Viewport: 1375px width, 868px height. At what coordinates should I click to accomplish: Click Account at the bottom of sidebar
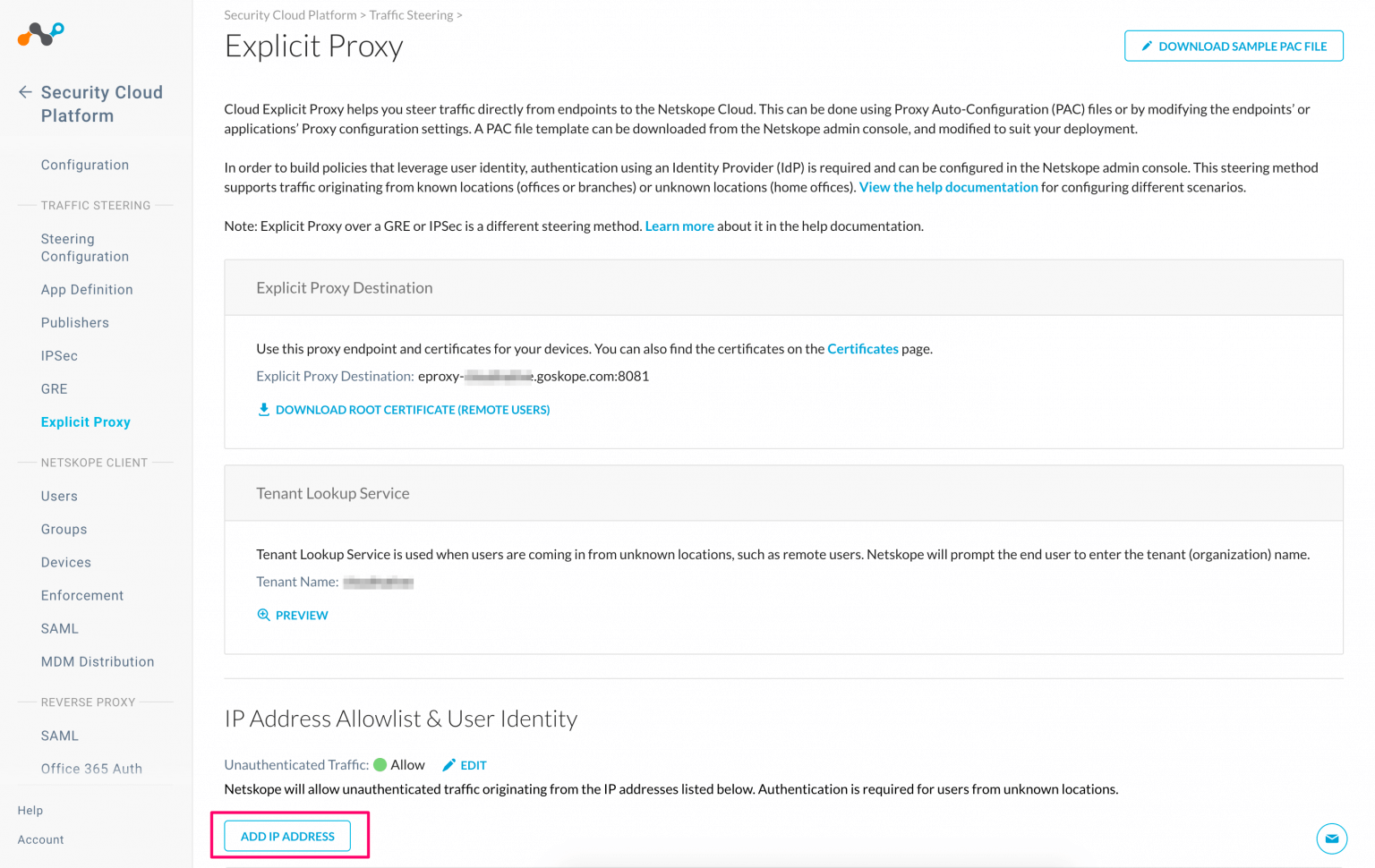[x=39, y=839]
